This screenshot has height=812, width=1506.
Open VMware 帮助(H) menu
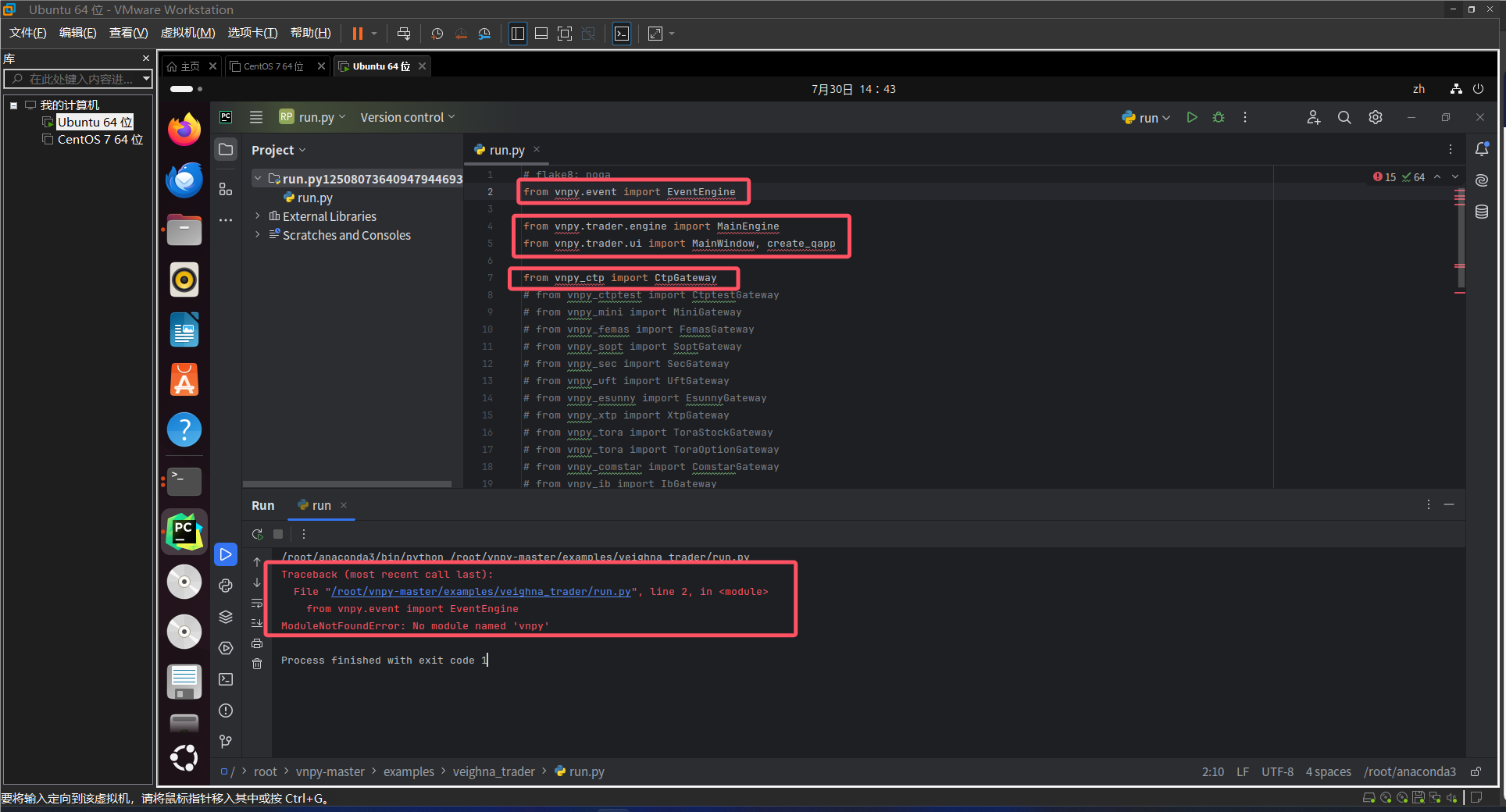coord(310,33)
